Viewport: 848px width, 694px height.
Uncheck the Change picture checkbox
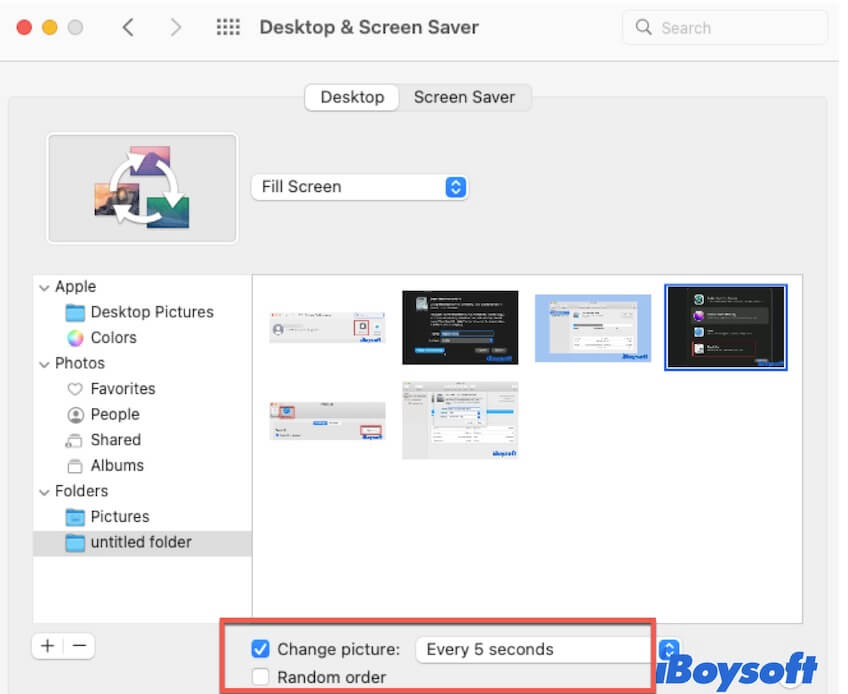point(261,649)
